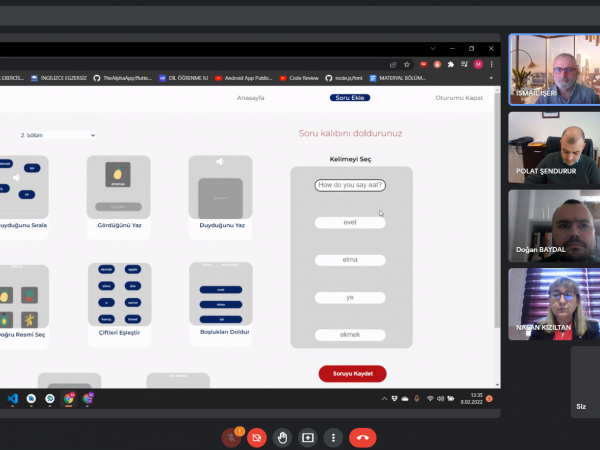Go to Anasayfa menu item

click(x=251, y=98)
